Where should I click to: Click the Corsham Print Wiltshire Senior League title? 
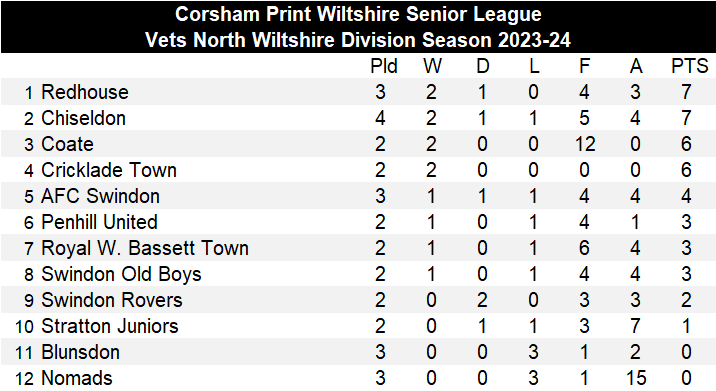point(358,14)
